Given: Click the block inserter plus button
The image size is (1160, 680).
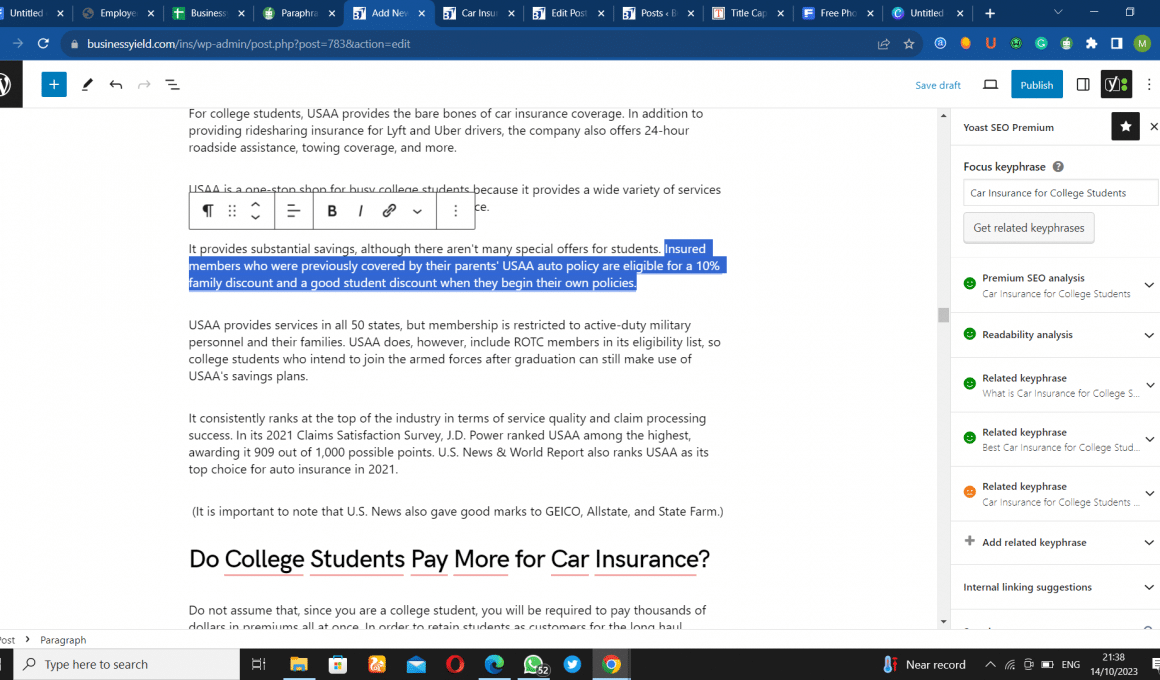Looking at the screenshot, I should pos(54,85).
